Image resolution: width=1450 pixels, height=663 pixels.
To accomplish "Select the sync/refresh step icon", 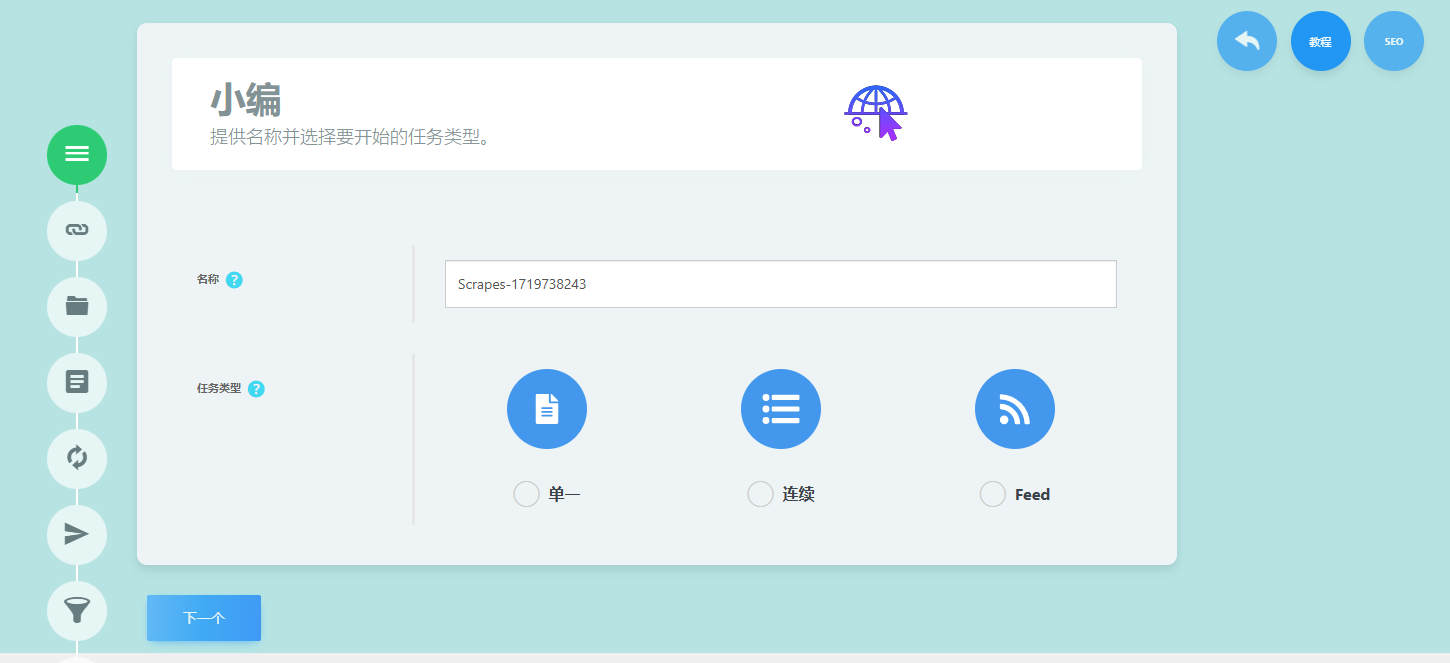I will pos(77,459).
